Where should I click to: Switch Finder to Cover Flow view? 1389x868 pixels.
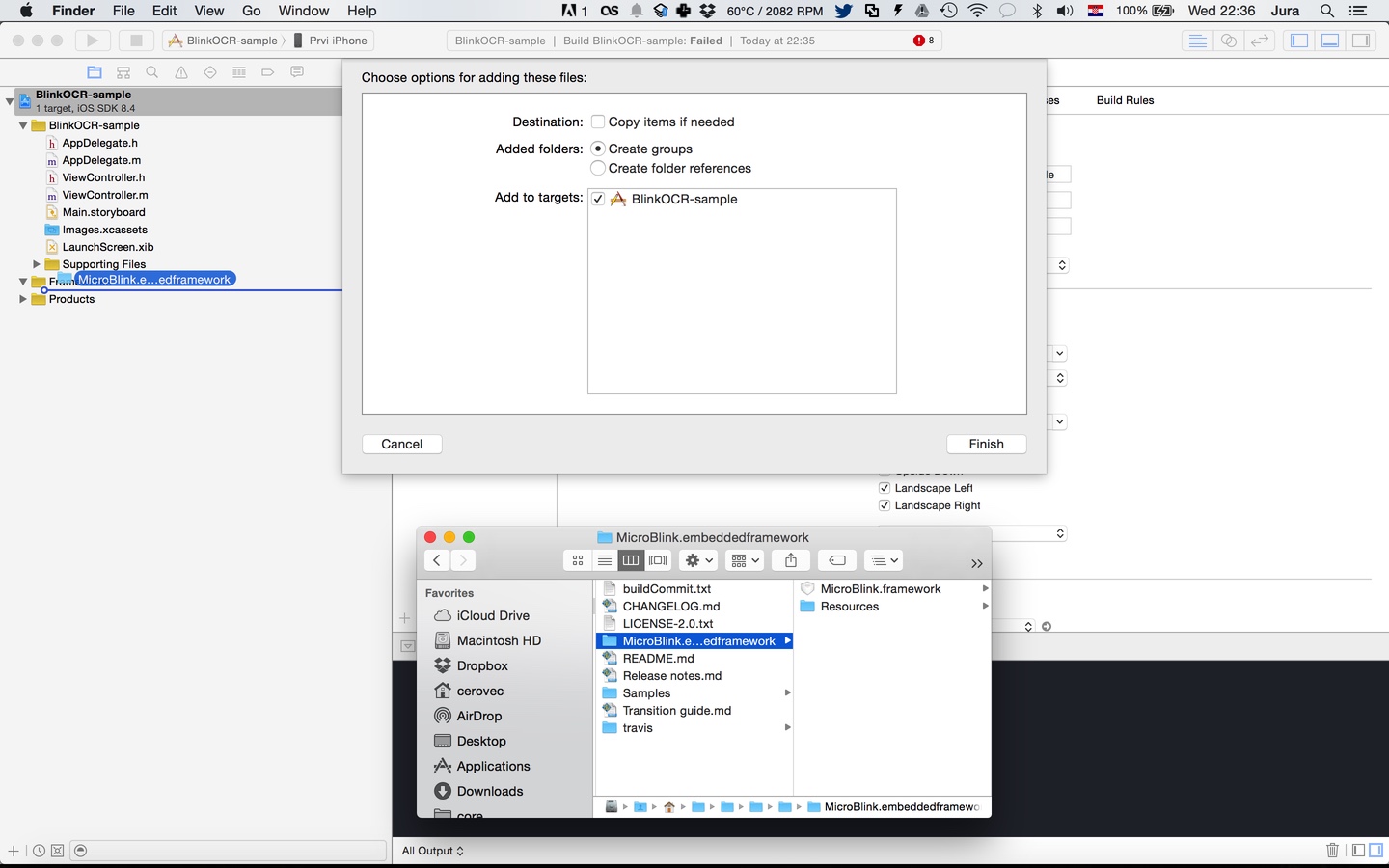(659, 560)
